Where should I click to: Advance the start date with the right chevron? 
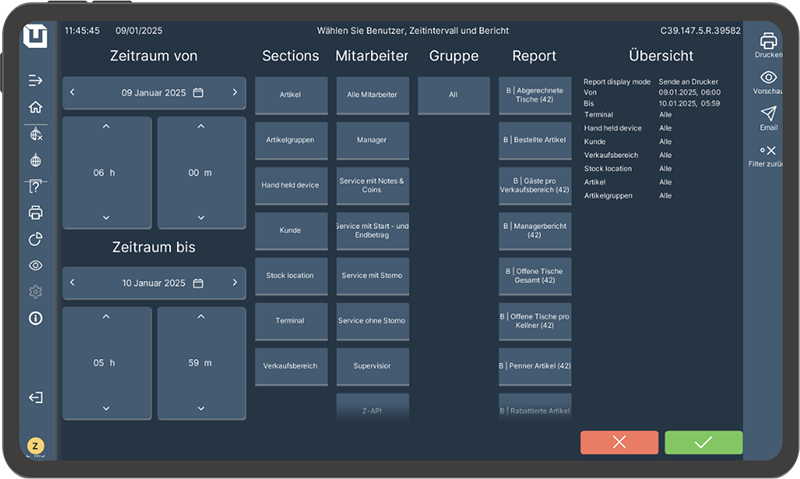[x=234, y=92]
